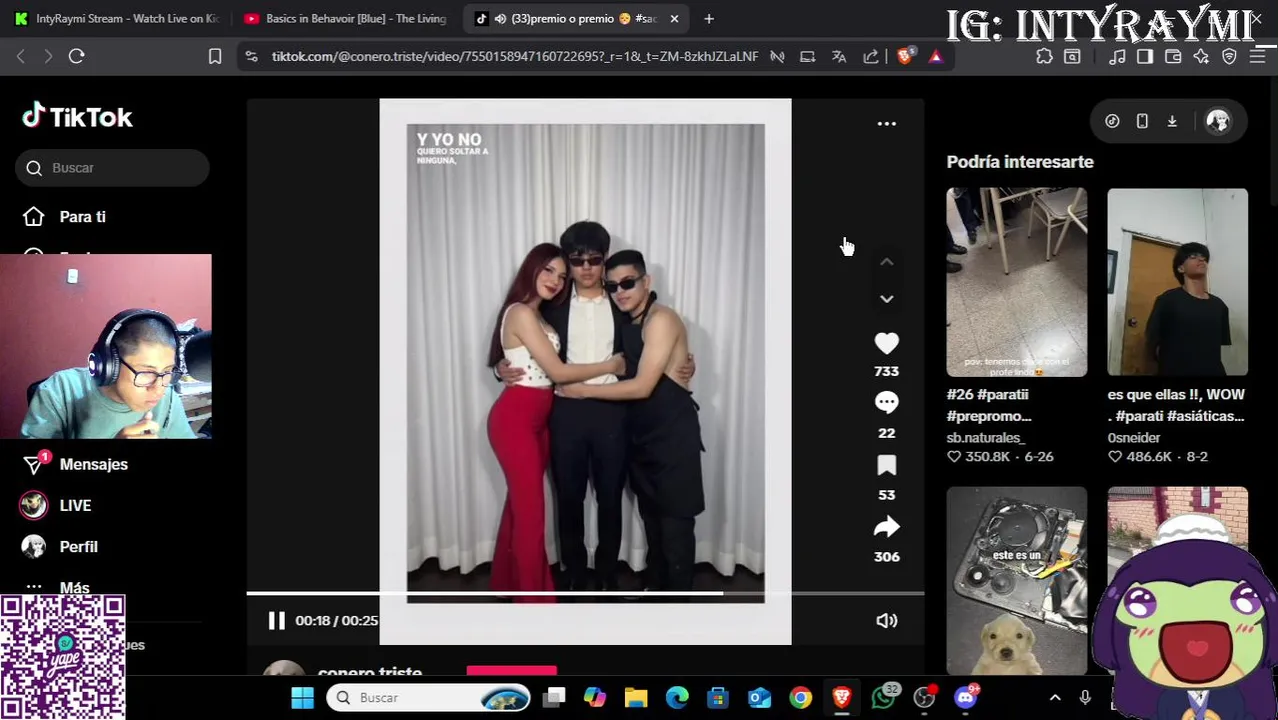Open Brave VPN shield icon
1278x720 pixels.
(1229, 56)
